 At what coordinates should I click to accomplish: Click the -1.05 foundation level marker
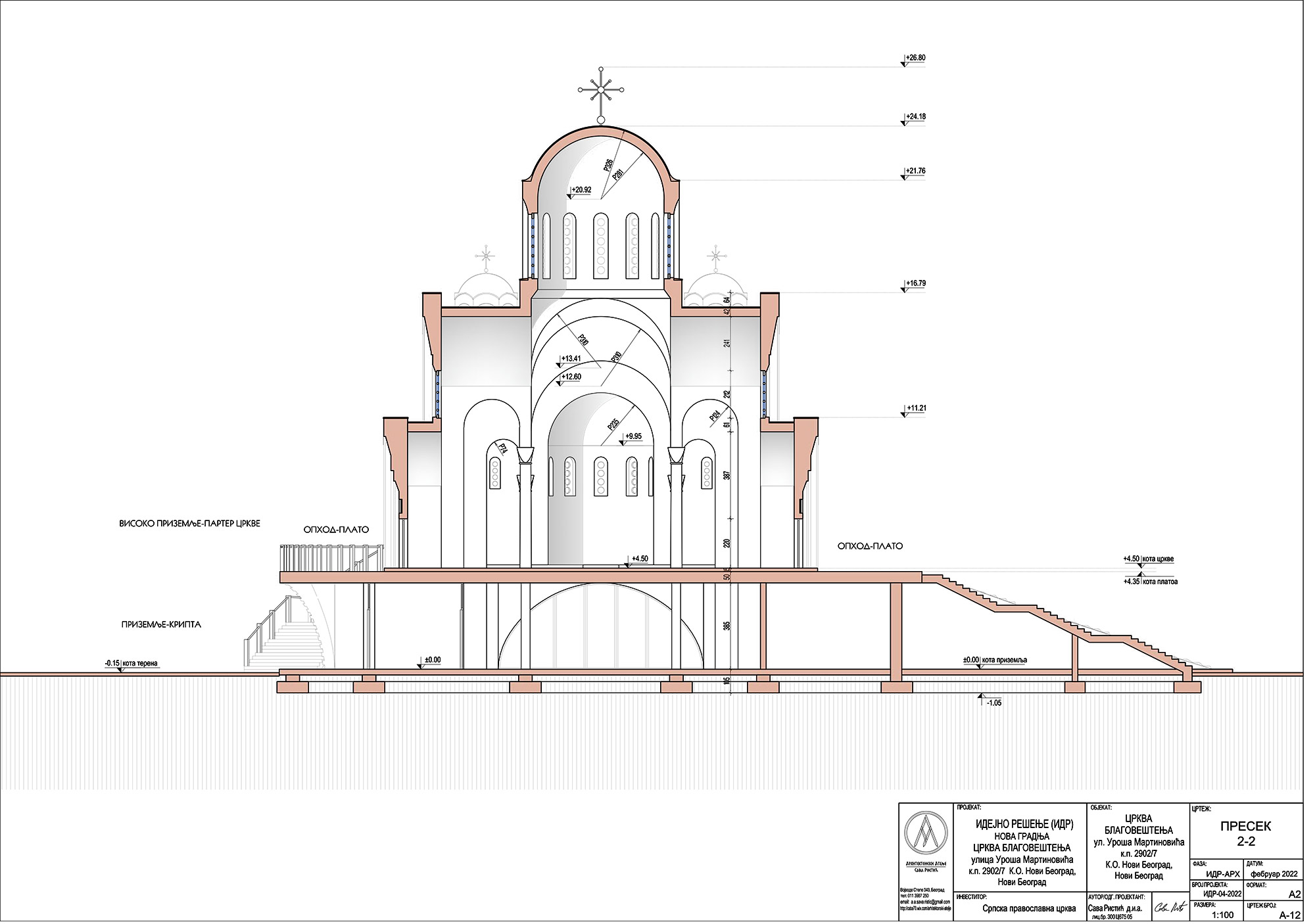point(993,703)
